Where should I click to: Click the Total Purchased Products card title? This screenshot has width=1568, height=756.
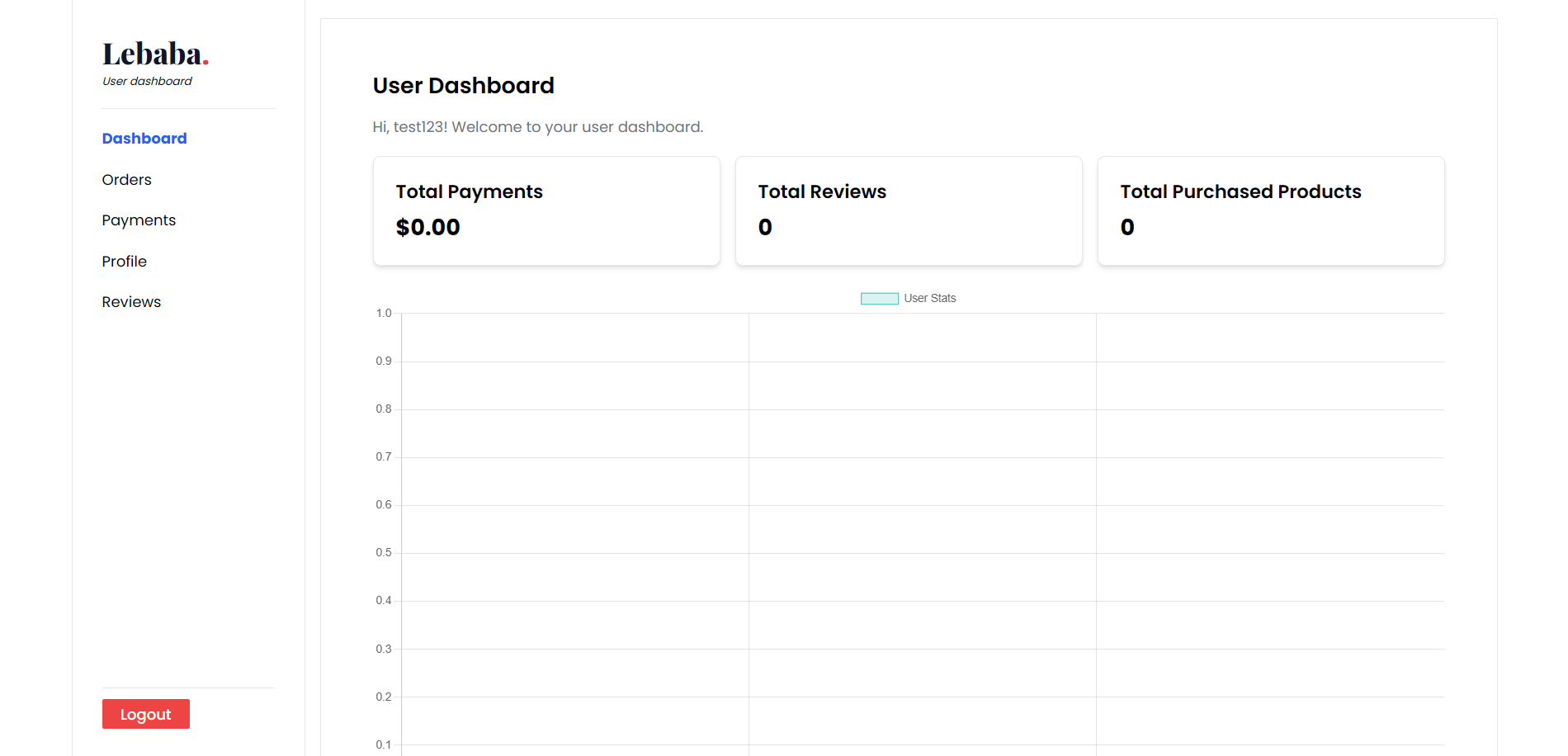coord(1240,191)
